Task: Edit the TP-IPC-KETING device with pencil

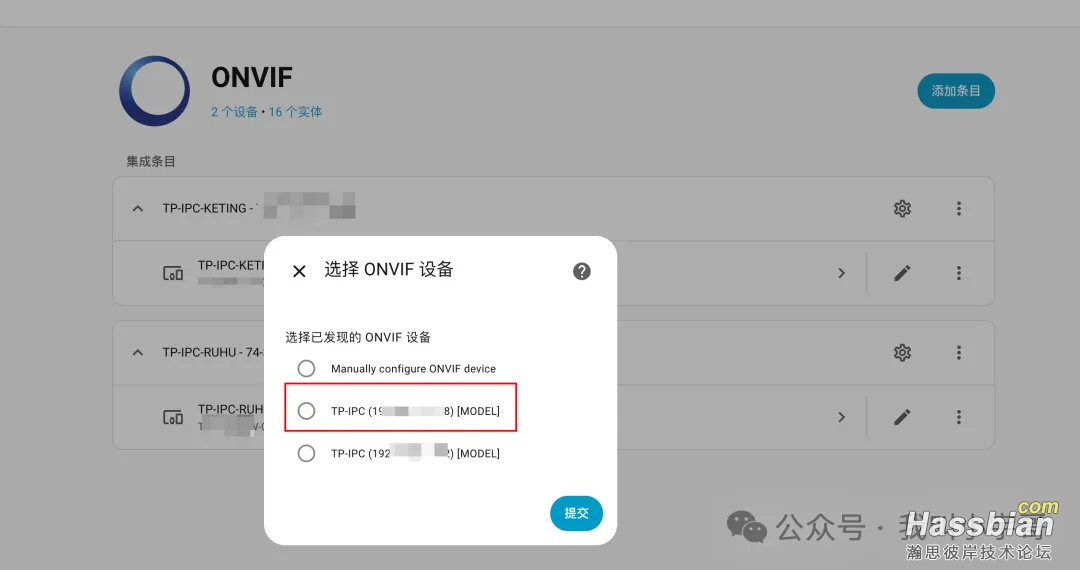Action: (902, 273)
